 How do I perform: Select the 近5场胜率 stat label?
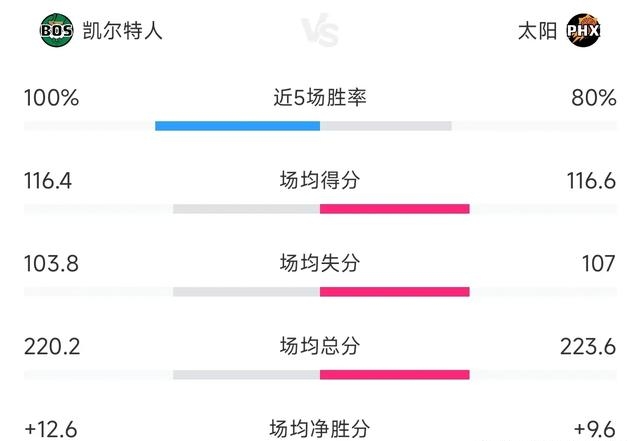coord(320,98)
